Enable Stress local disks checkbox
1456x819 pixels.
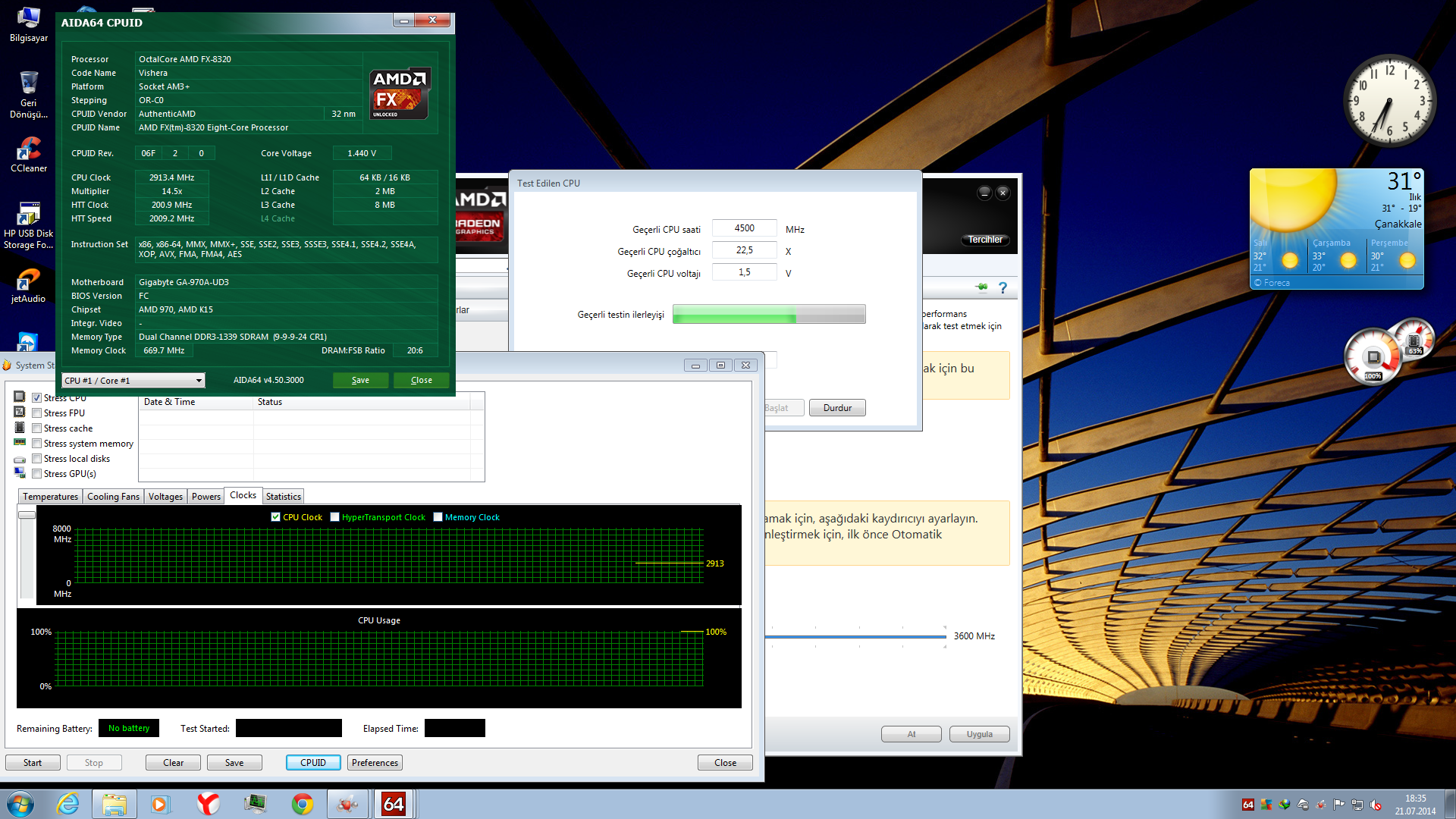[x=36, y=458]
